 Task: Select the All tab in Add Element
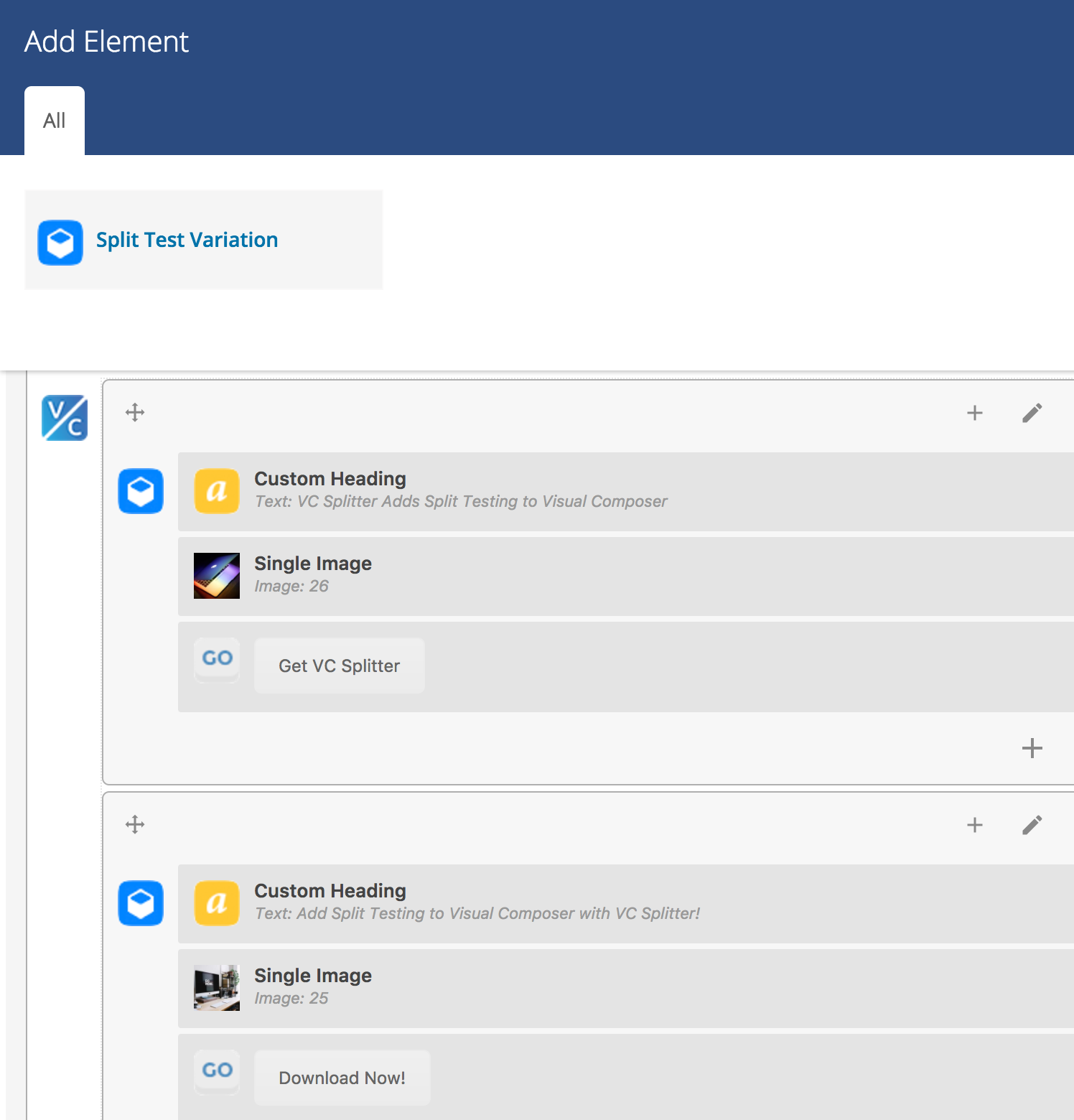55,121
